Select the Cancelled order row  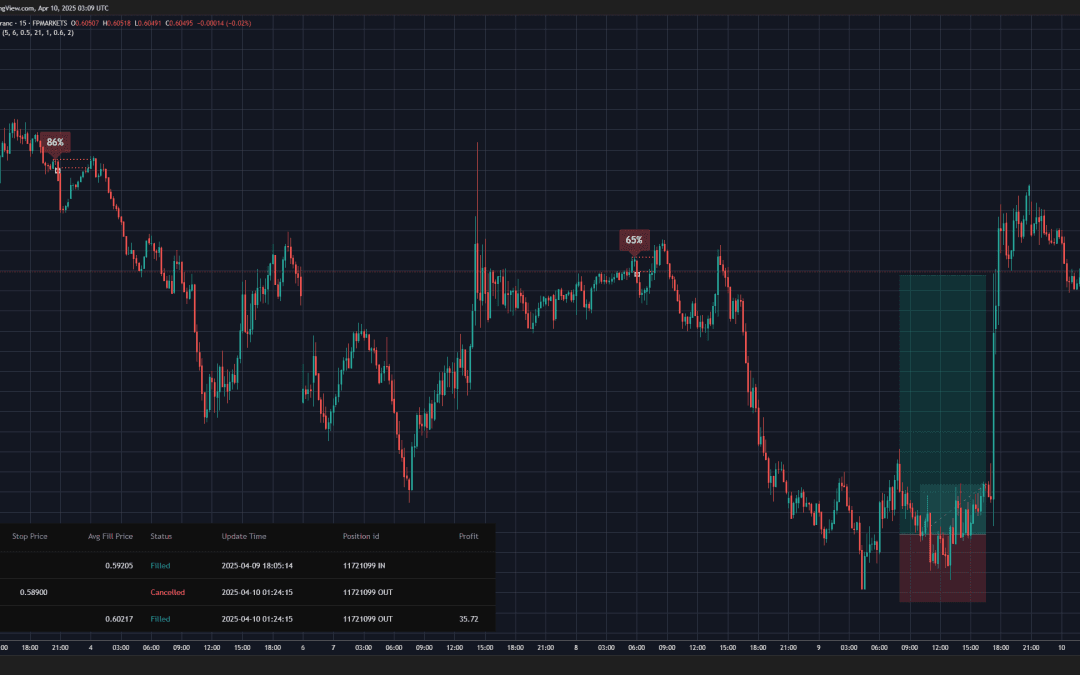click(167, 592)
